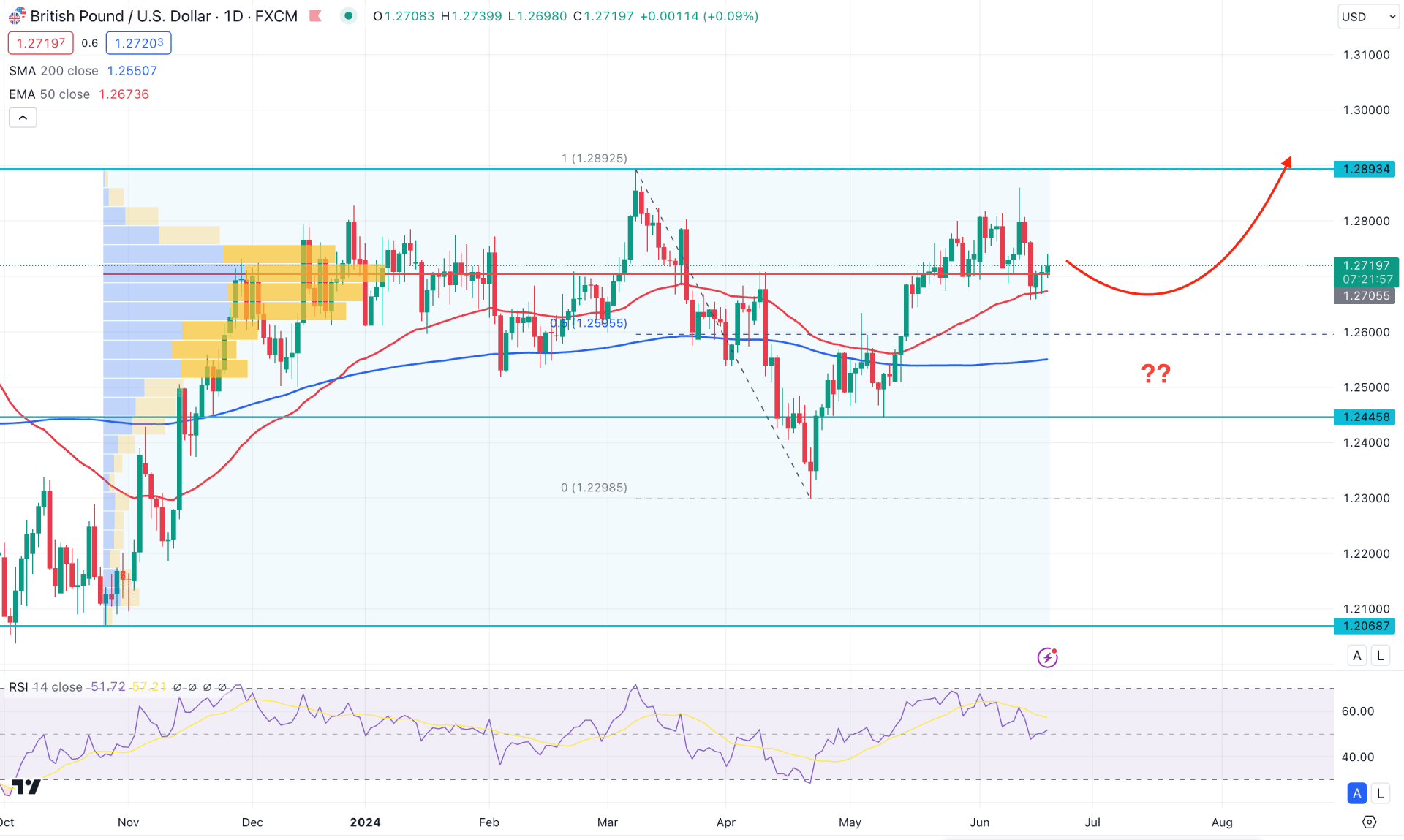
Task: Click the symbol title British Pound / U.S. Dollar
Action: (122, 16)
